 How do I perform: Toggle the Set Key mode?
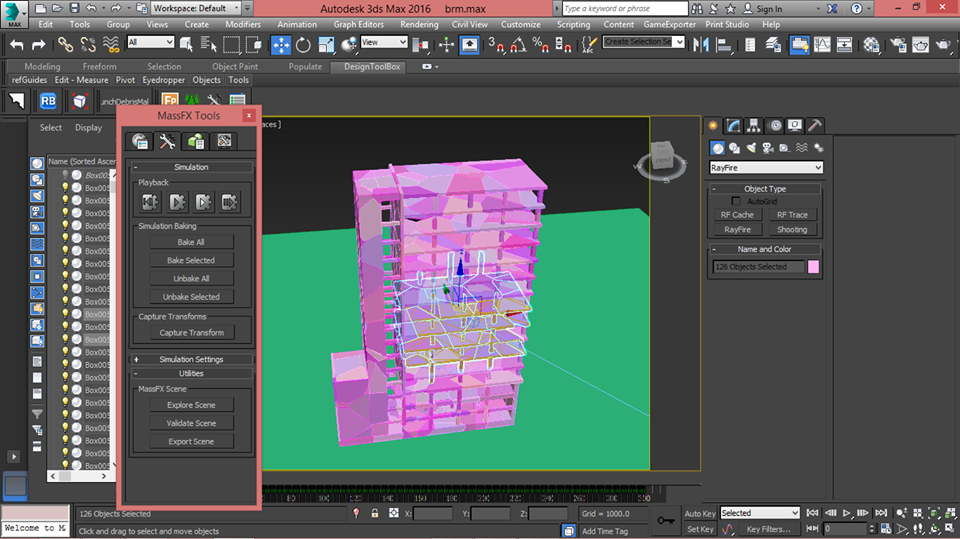point(700,529)
